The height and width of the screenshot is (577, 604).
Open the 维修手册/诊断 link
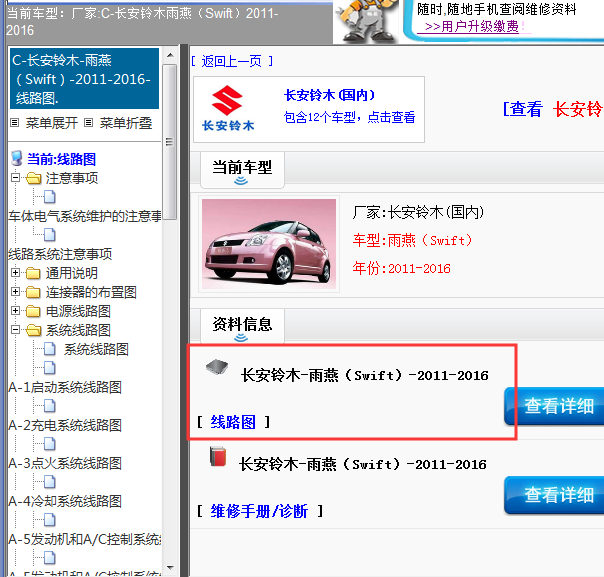(259, 512)
